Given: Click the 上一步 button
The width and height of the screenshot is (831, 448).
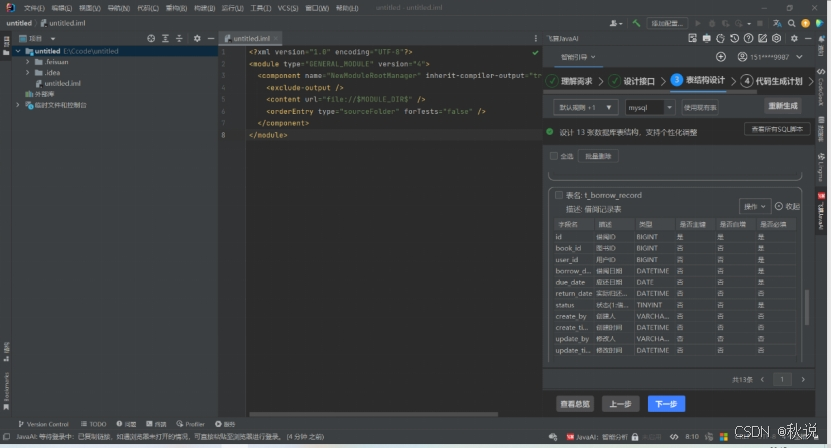Looking at the screenshot, I should click(x=620, y=404).
